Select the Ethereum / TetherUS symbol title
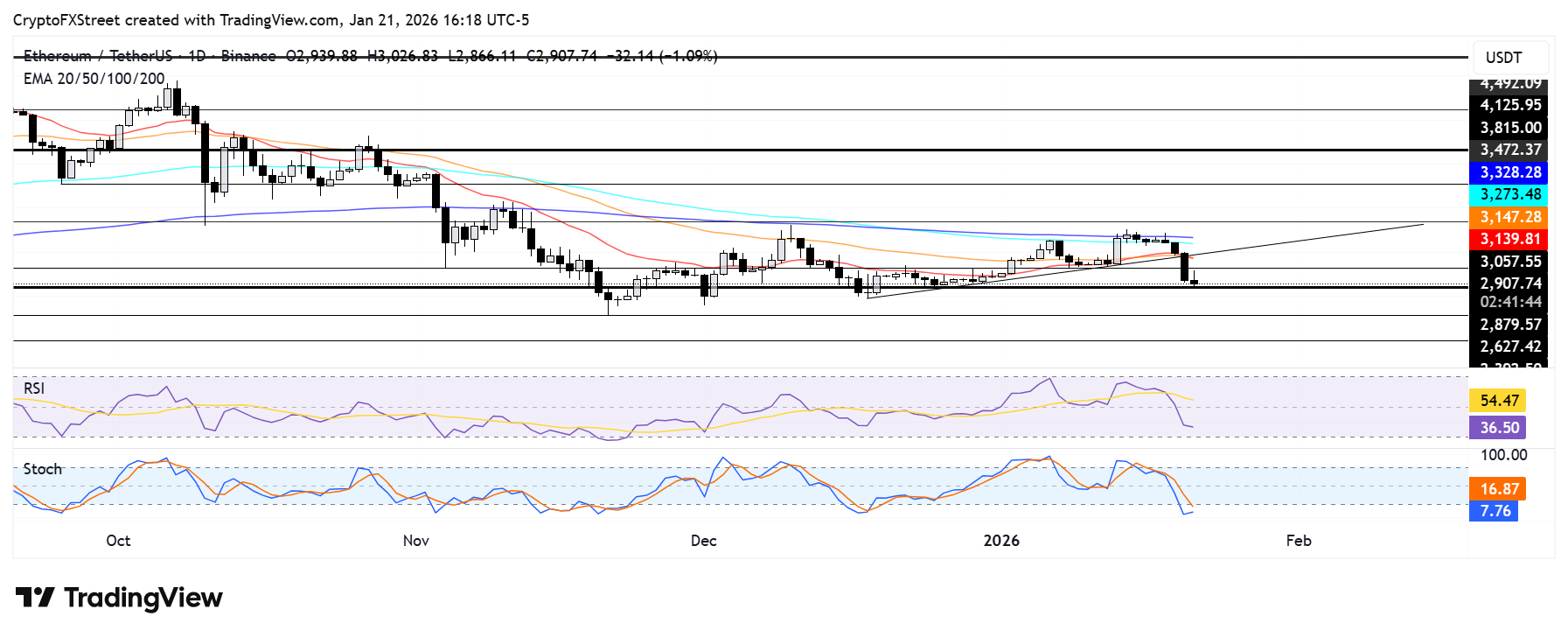Image resolution: width=1568 pixels, height=637 pixels. point(97,56)
